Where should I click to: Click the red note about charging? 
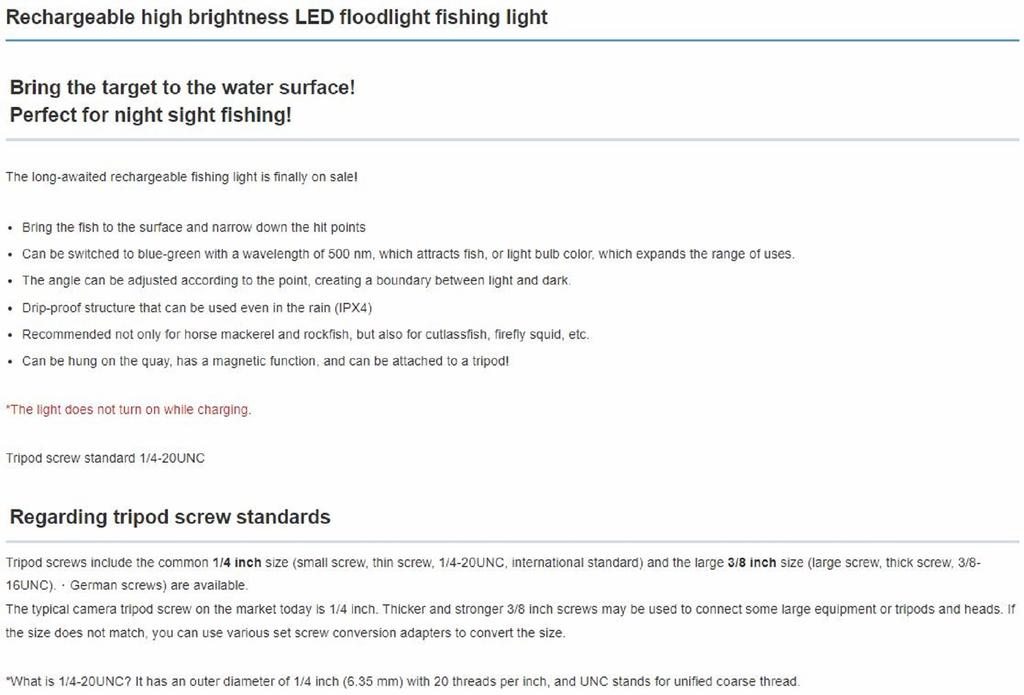coord(128,410)
